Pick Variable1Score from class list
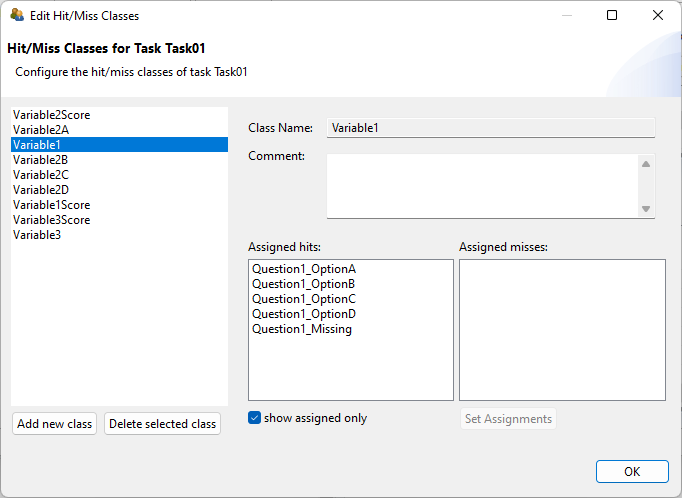The width and height of the screenshot is (682, 498). 52,205
